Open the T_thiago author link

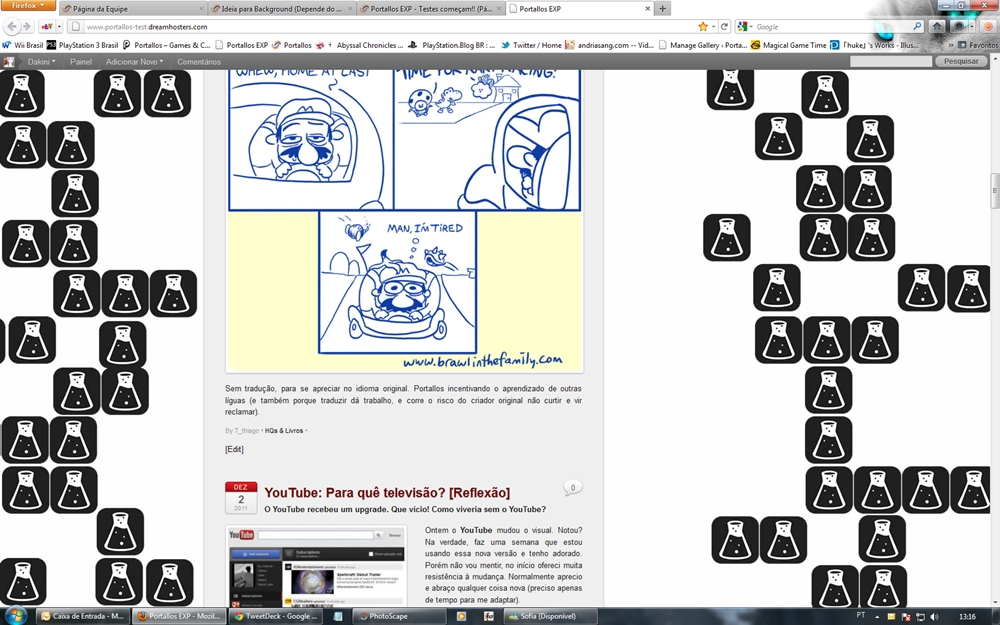247,430
